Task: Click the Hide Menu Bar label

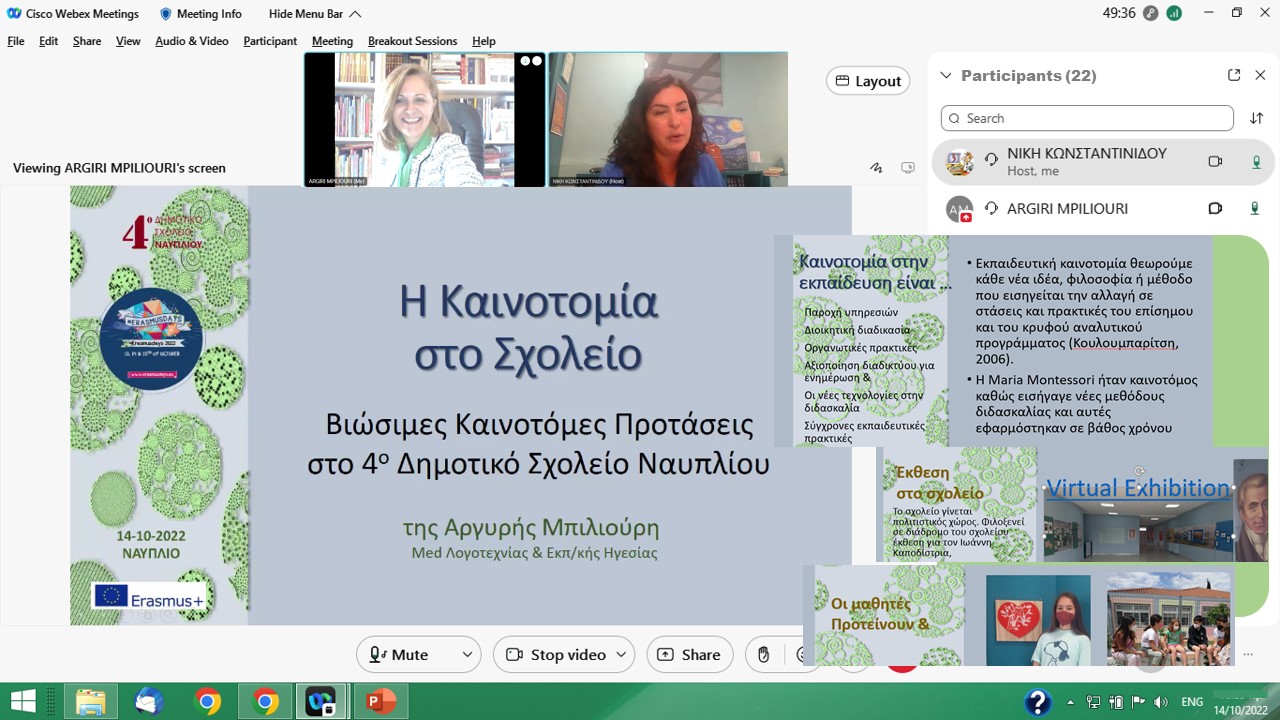Action: pyautogui.click(x=306, y=14)
